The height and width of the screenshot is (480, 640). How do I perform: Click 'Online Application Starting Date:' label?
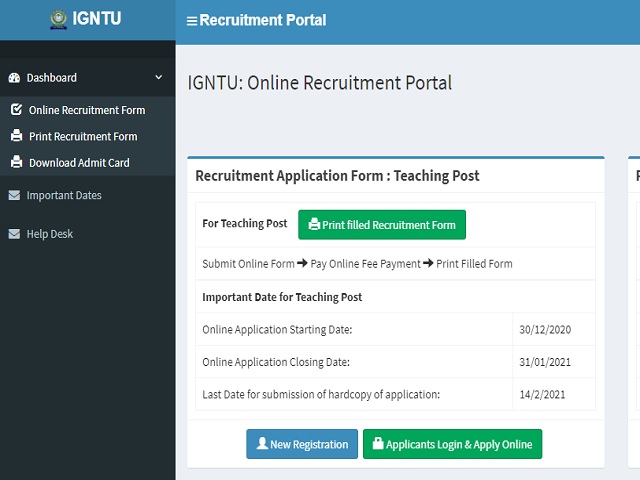click(277, 329)
